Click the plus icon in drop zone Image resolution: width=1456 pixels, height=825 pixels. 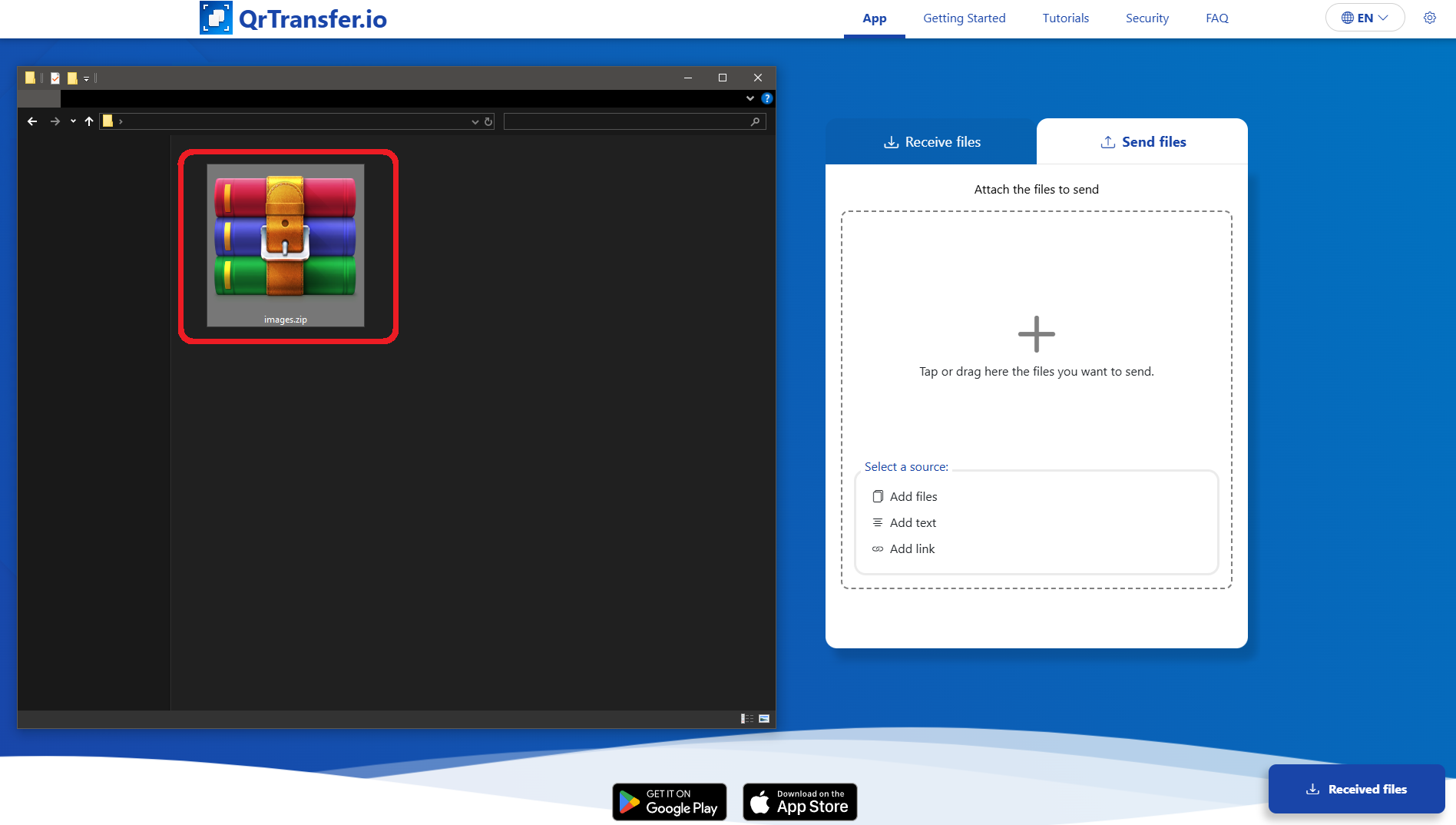(x=1036, y=334)
